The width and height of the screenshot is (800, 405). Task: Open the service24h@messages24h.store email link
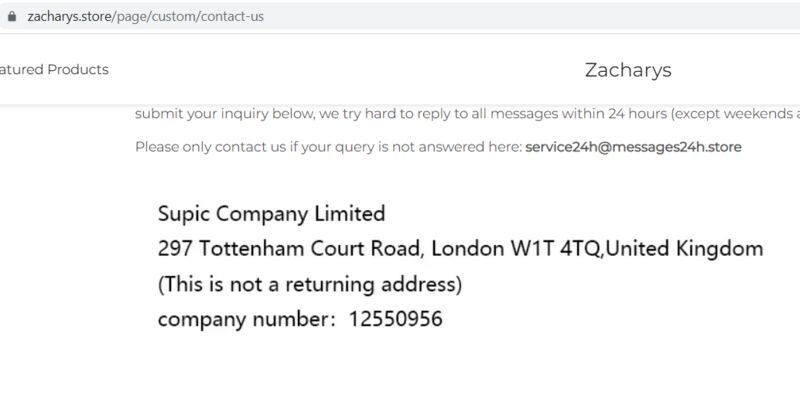point(633,147)
